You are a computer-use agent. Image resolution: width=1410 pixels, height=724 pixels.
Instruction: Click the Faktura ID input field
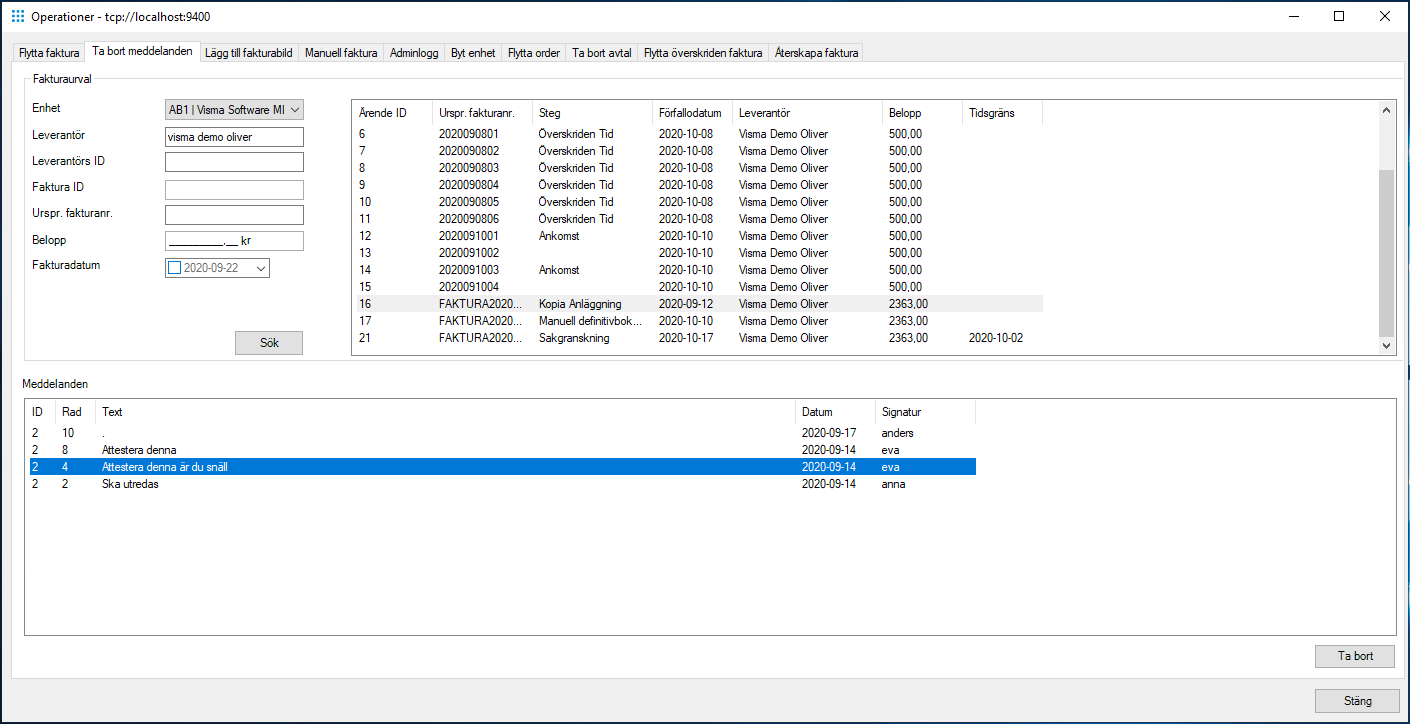click(x=234, y=188)
